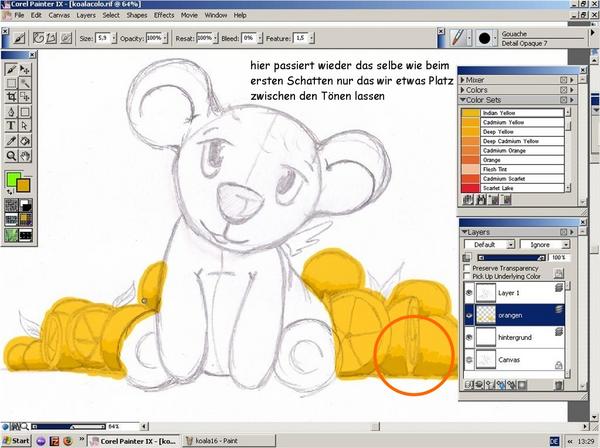Select the Magnifier tool
The height and width of the screenshot is (448, 600).
(x=11, y=156)
